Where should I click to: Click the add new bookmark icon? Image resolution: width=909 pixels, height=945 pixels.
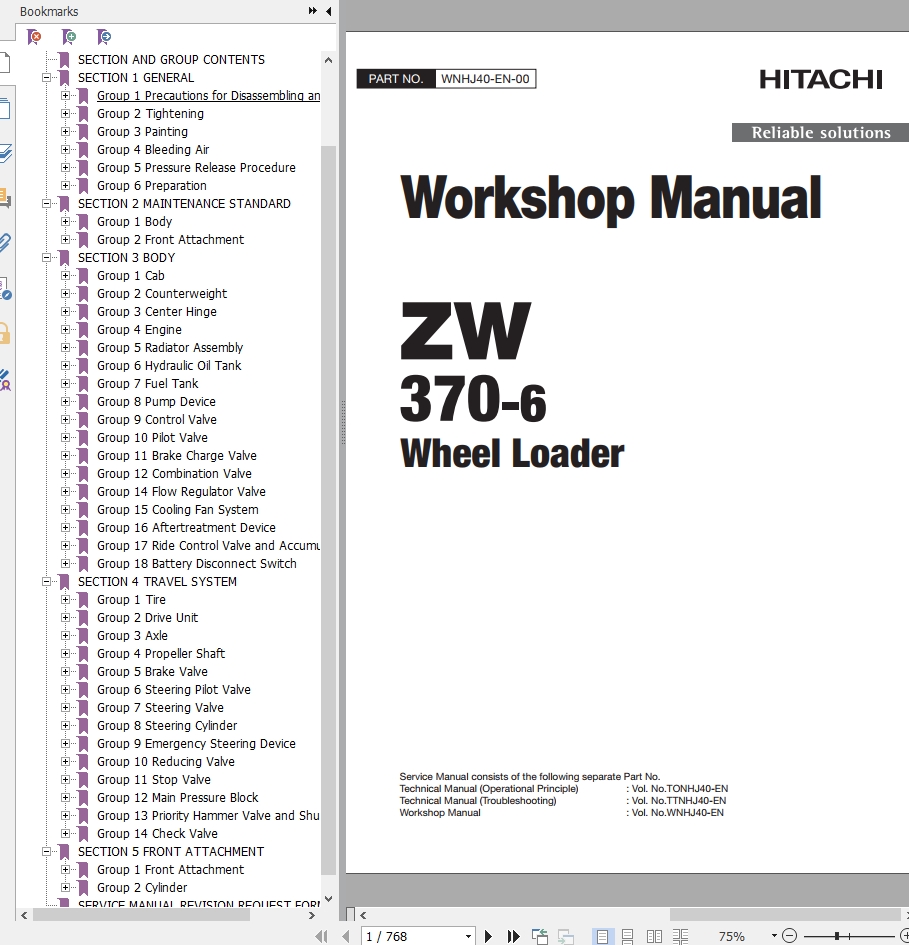69,37
